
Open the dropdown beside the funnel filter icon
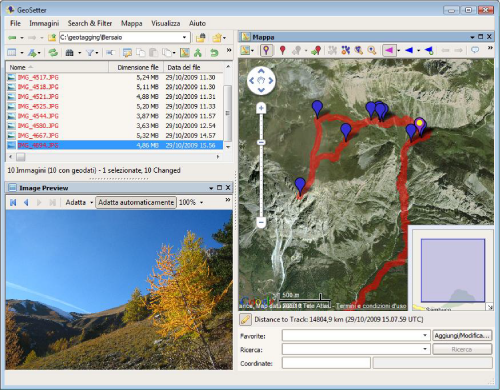pyautogui.click(x=97, y=53)
